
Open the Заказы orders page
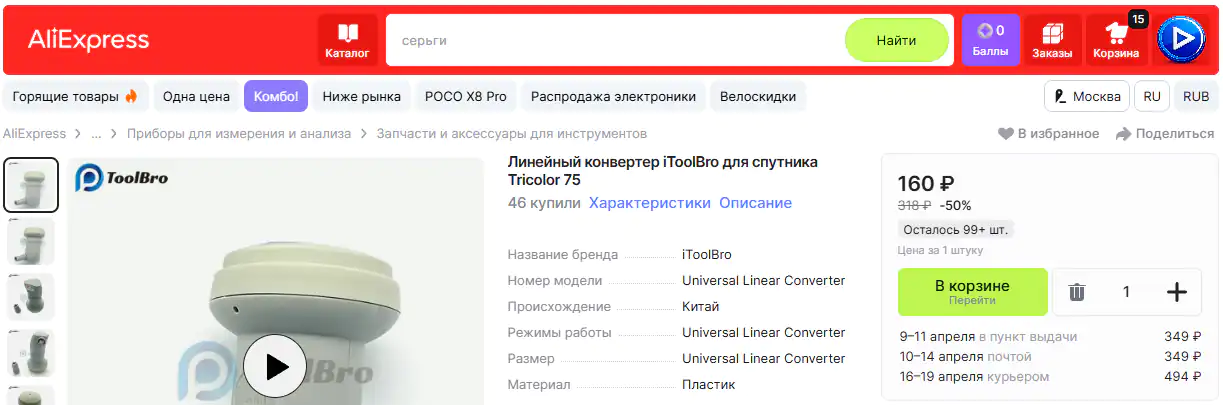pyautogui.click(x=1052, y=40)
